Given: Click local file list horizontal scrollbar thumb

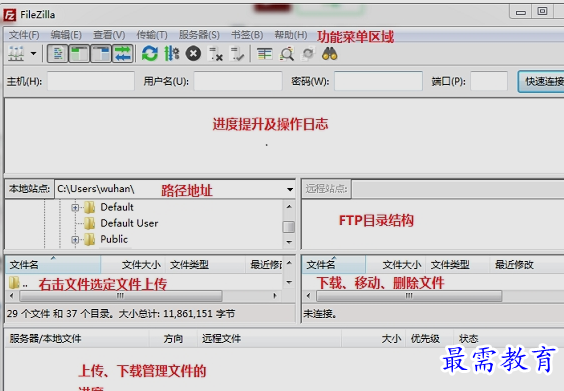Looking at the screenshot, I should pyautogui.click(x=120, y=296).
